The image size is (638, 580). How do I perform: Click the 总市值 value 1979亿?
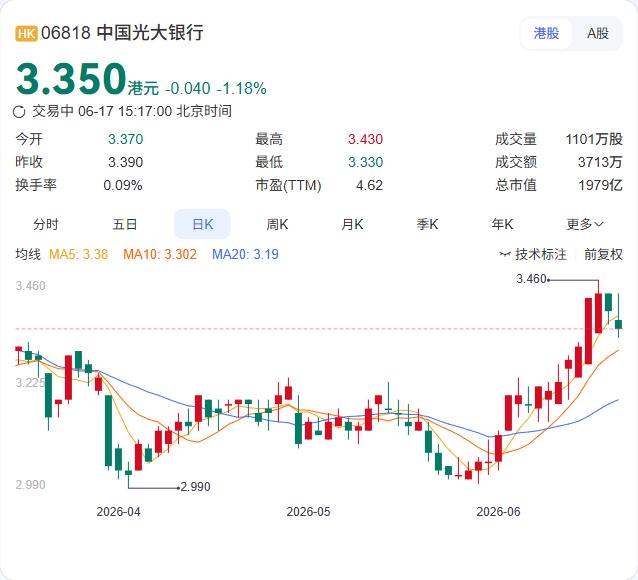tap(600, 185)
